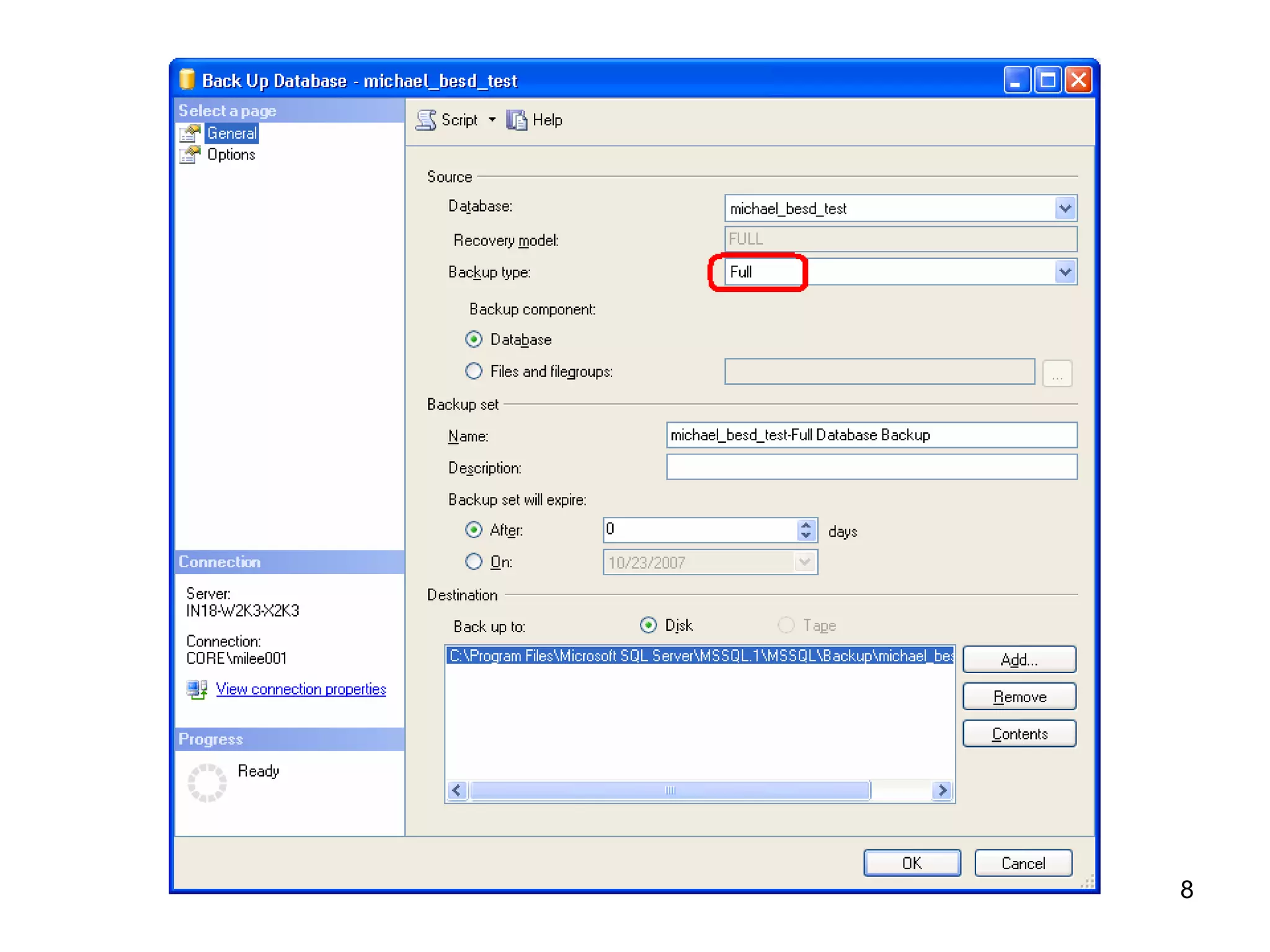1270x952 pixels.
Task: Click the connection properties computer icon
Action: 197,689
